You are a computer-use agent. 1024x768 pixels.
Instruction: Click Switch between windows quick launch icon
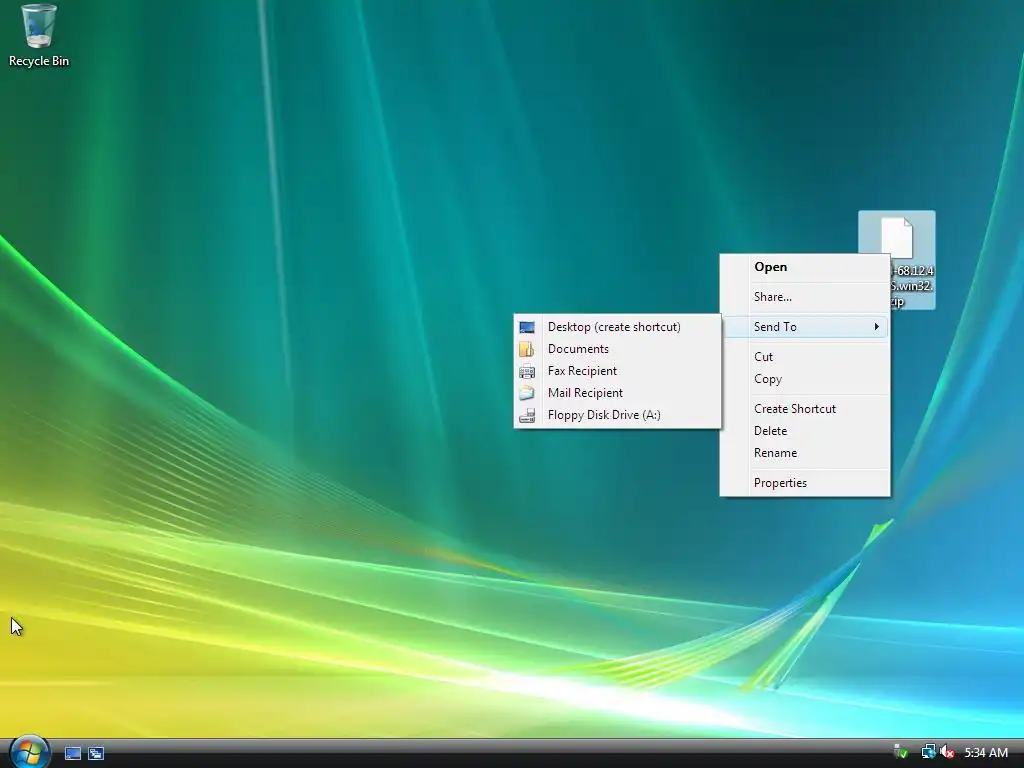pyautogui.click(x=96, y=754)
